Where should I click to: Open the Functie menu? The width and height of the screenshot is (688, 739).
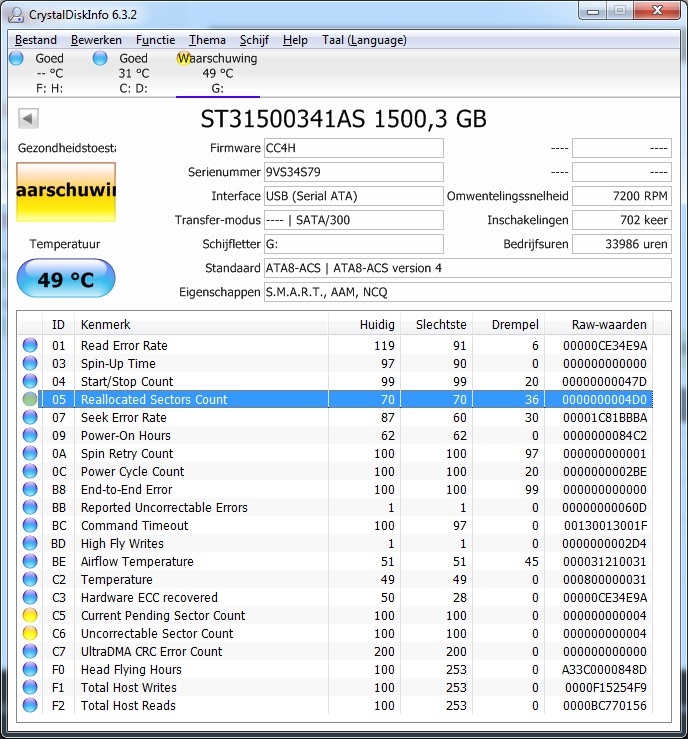pos(155,40)
